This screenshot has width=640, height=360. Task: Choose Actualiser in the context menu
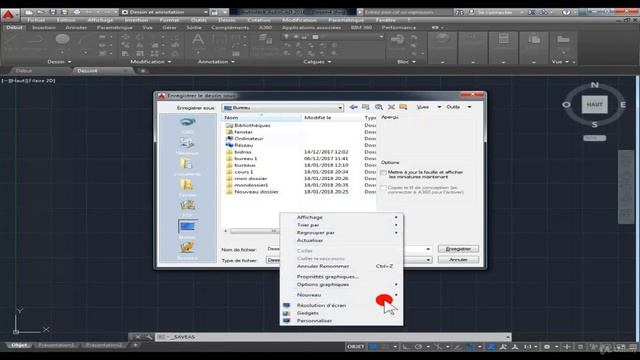pyautogui.click(x=342, y=240)
